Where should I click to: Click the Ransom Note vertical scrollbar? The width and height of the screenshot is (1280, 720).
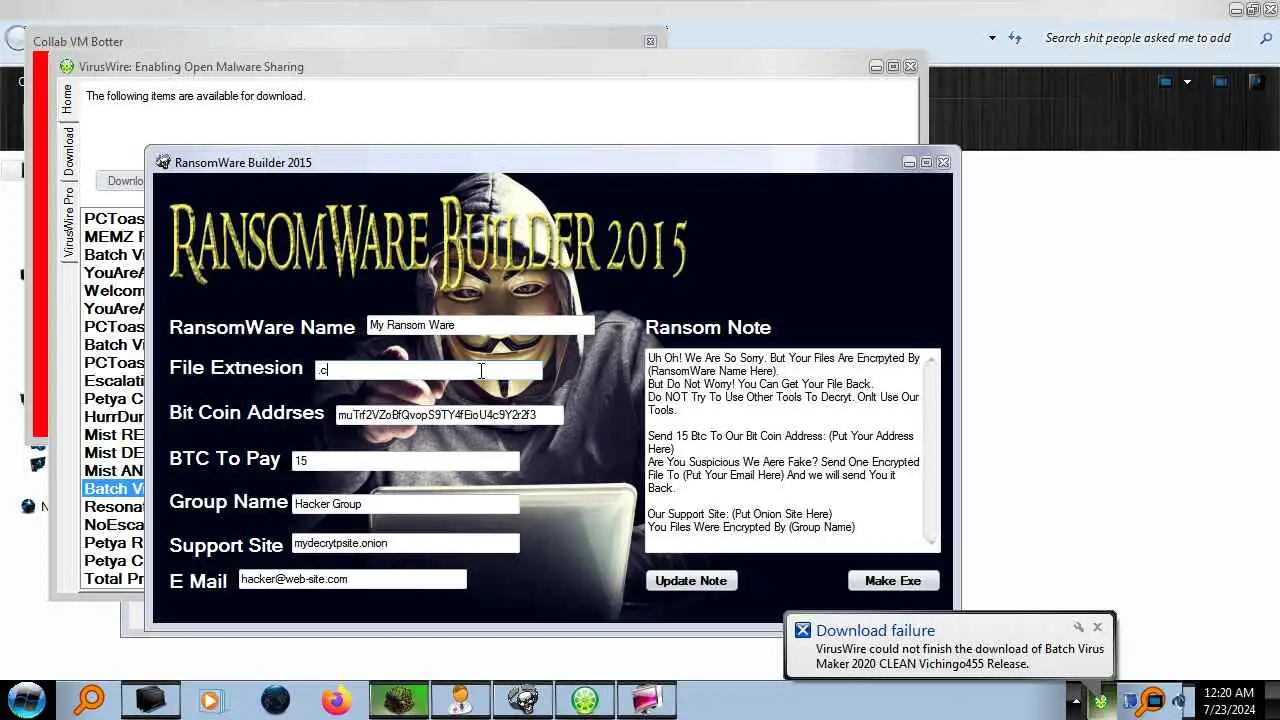click(932, 450)
